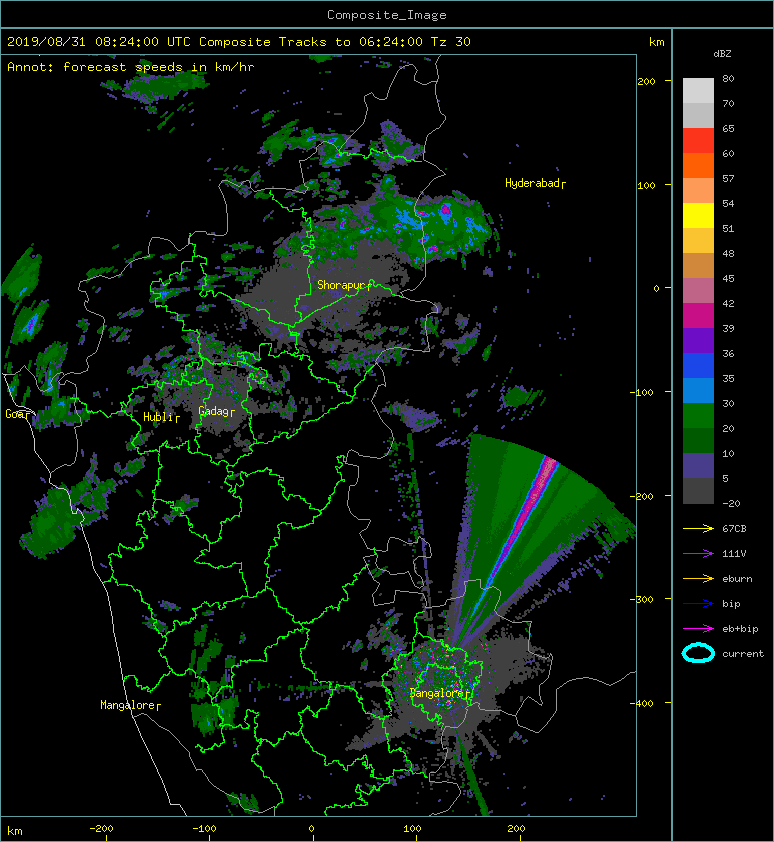Screen dimensions: 774x842
Task: Pick the light orange swatch below 57
Action: pyautogui.click(x=698, y=191)
